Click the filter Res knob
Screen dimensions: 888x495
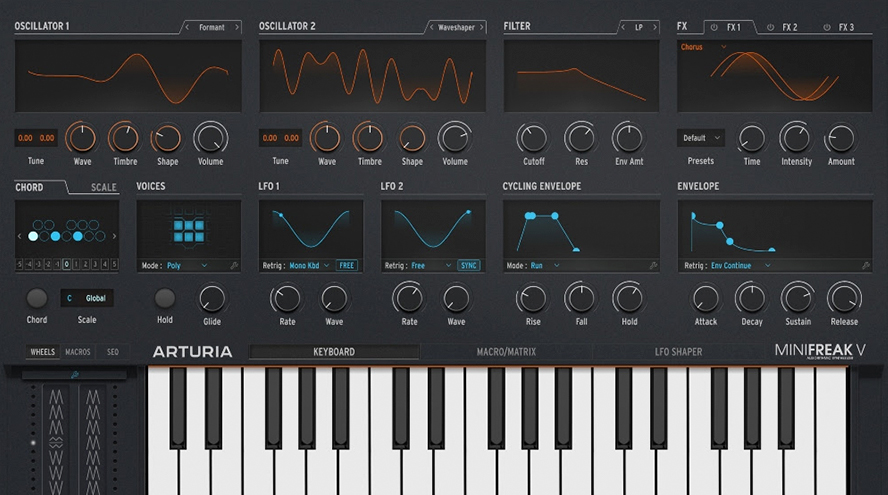click(581, 138)
